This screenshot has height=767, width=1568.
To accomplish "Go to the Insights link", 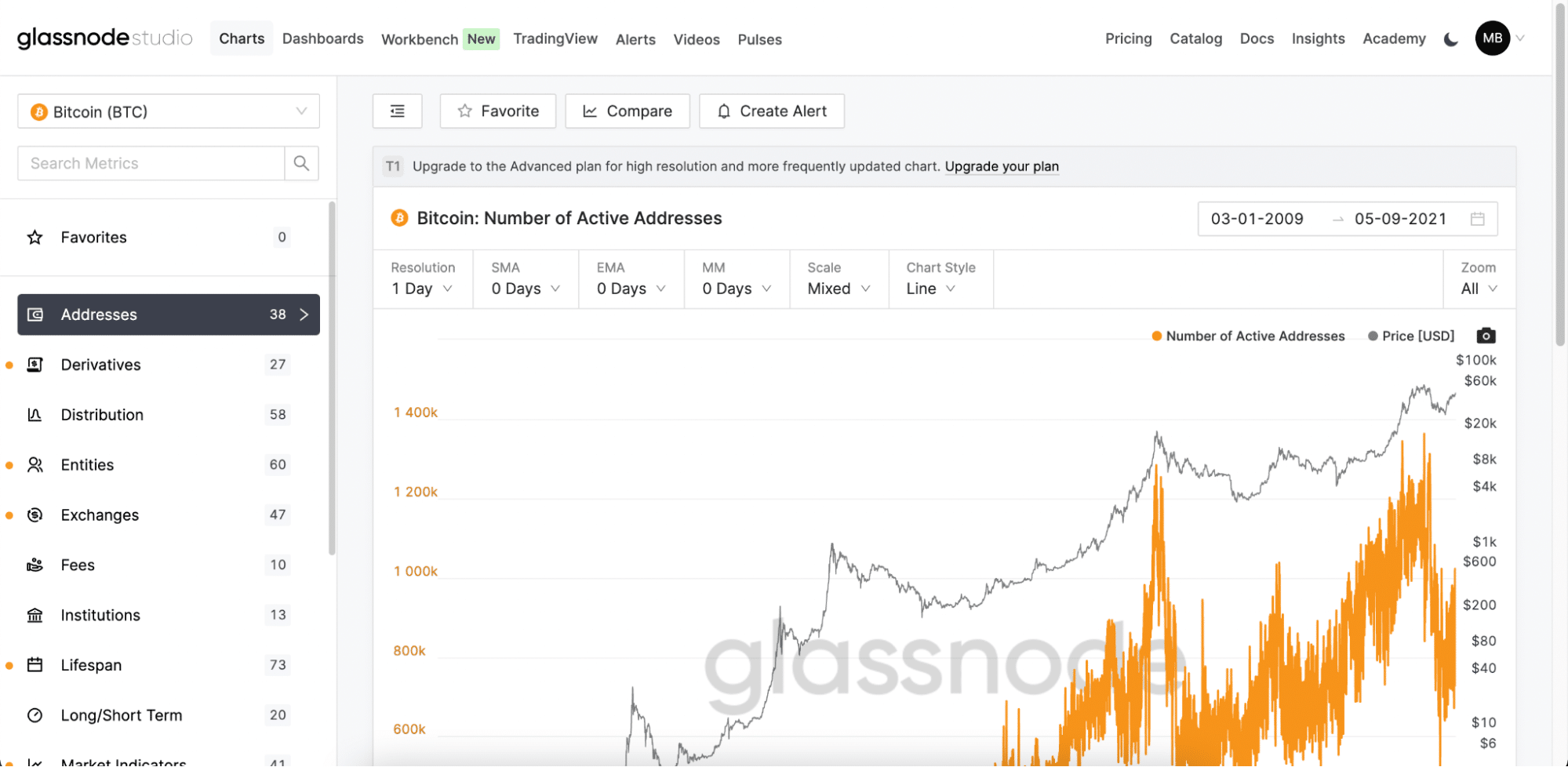I will point(1318,38).
